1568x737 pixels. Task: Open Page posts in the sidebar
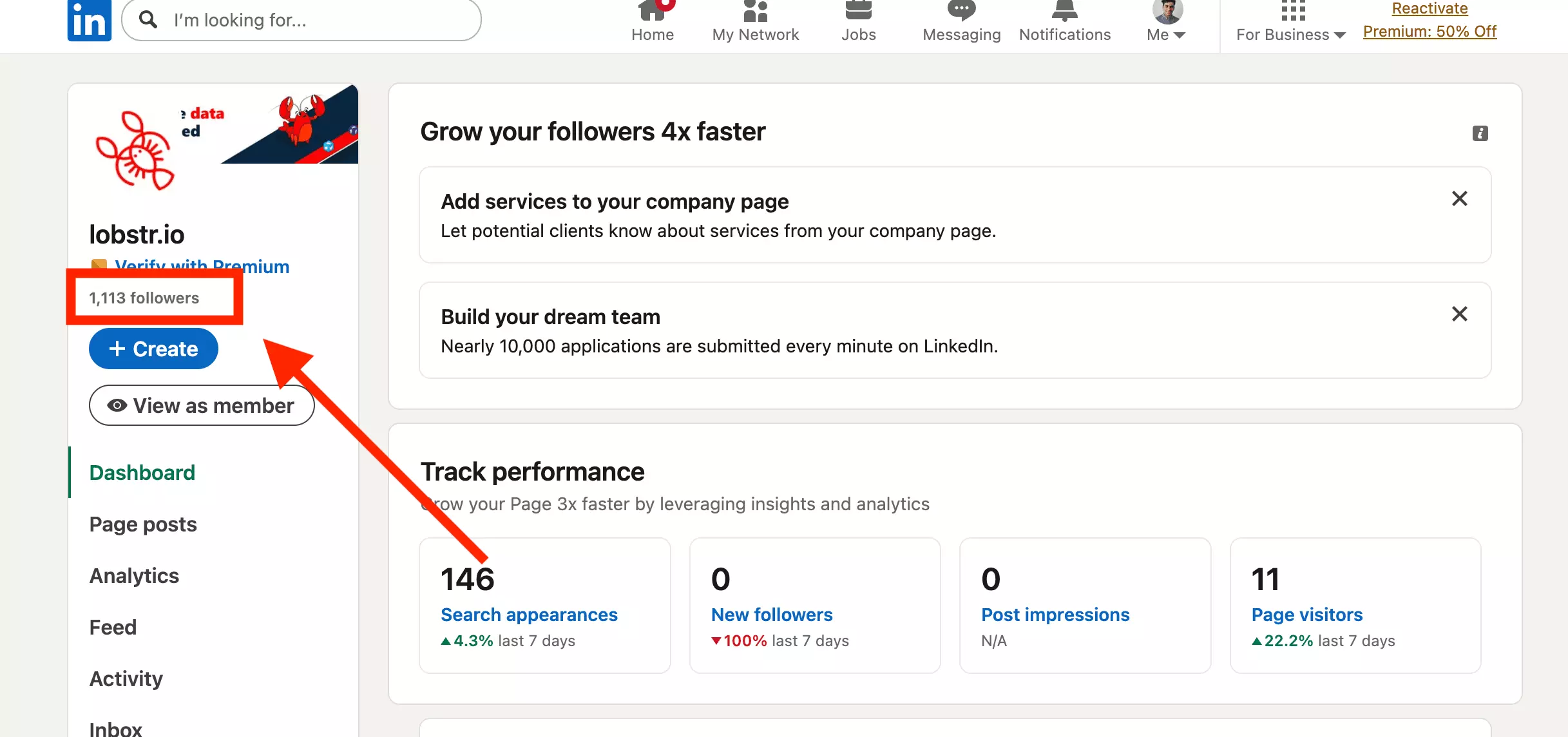coord(143,524)
